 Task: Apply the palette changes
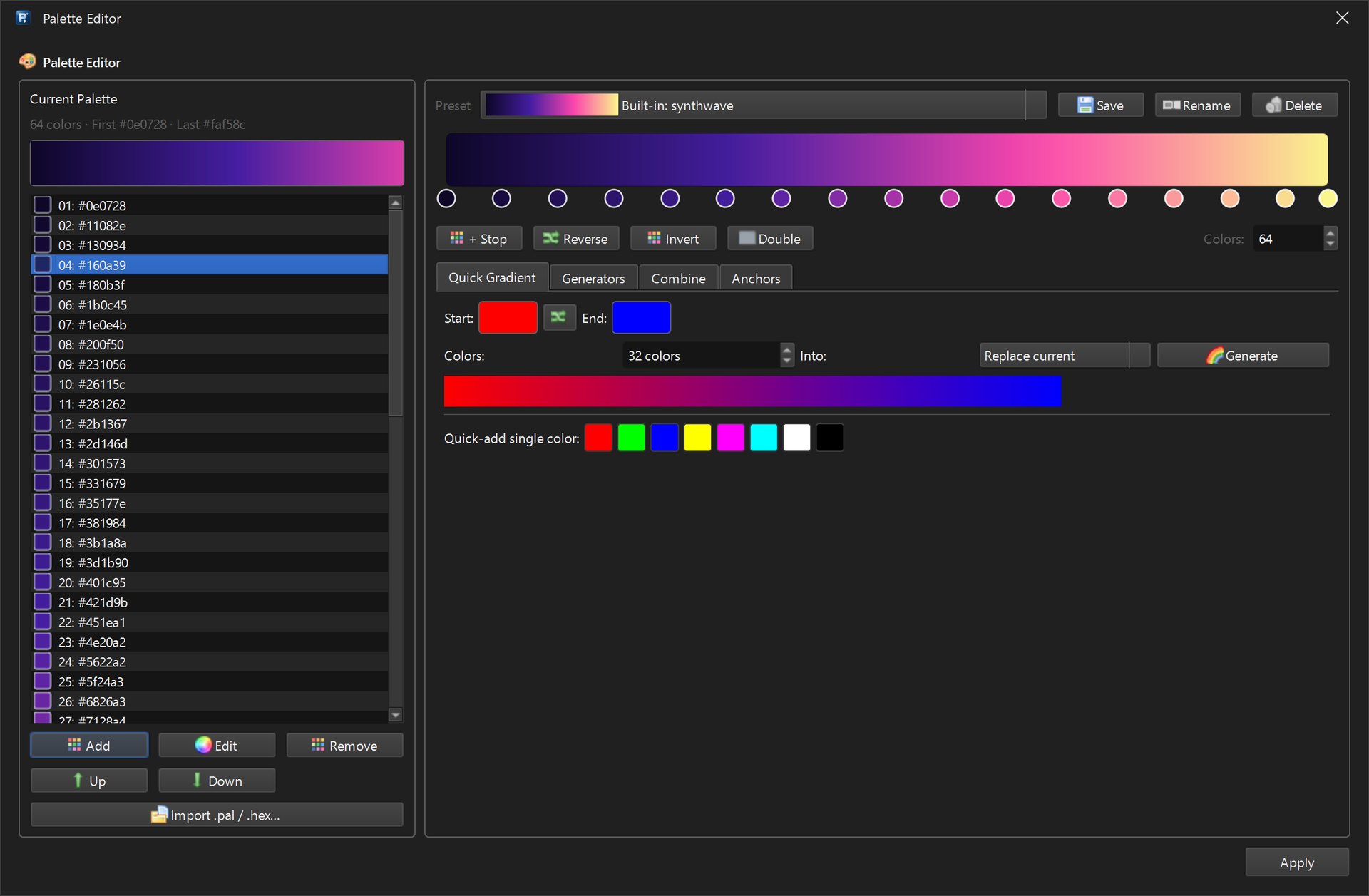[x=1297, y=862]
